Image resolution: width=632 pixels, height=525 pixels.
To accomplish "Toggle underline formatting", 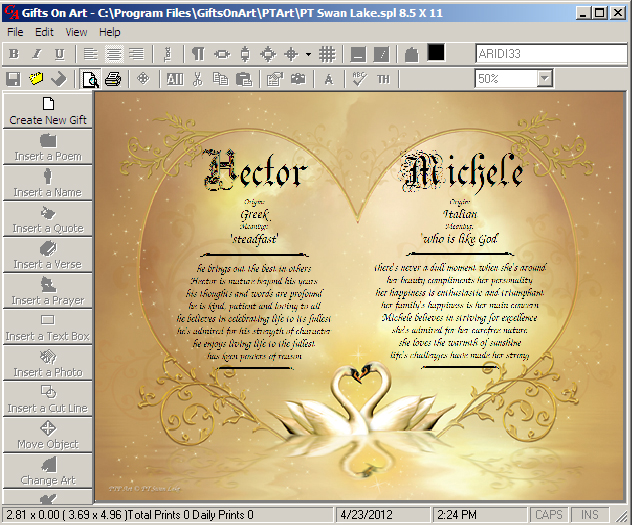I will tap(60, 54).
